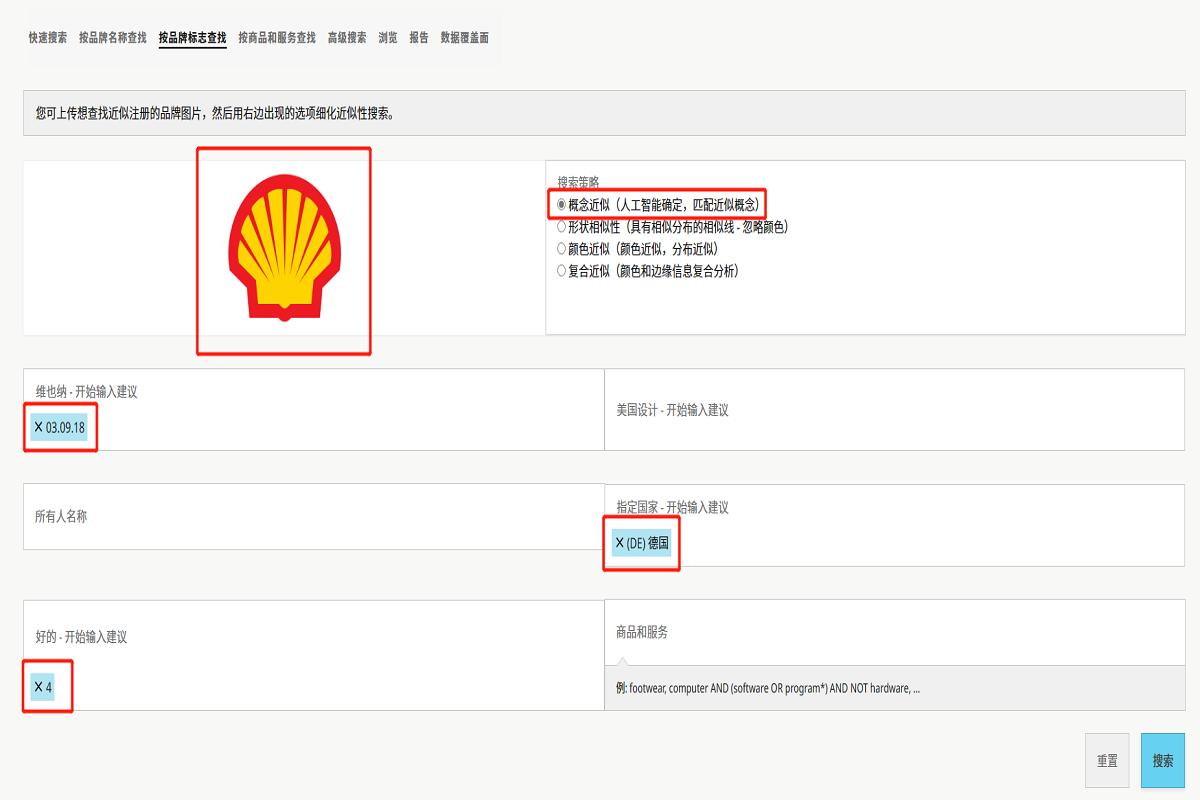
Task: Switch to 按品牌名称查找 tab
Action: [x=113, y=38]
